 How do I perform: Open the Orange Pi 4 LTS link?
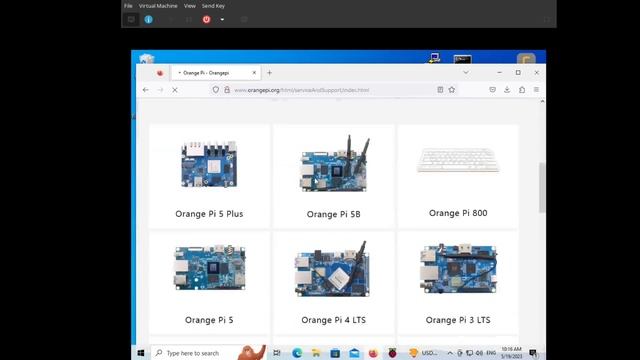pos(333,320)
